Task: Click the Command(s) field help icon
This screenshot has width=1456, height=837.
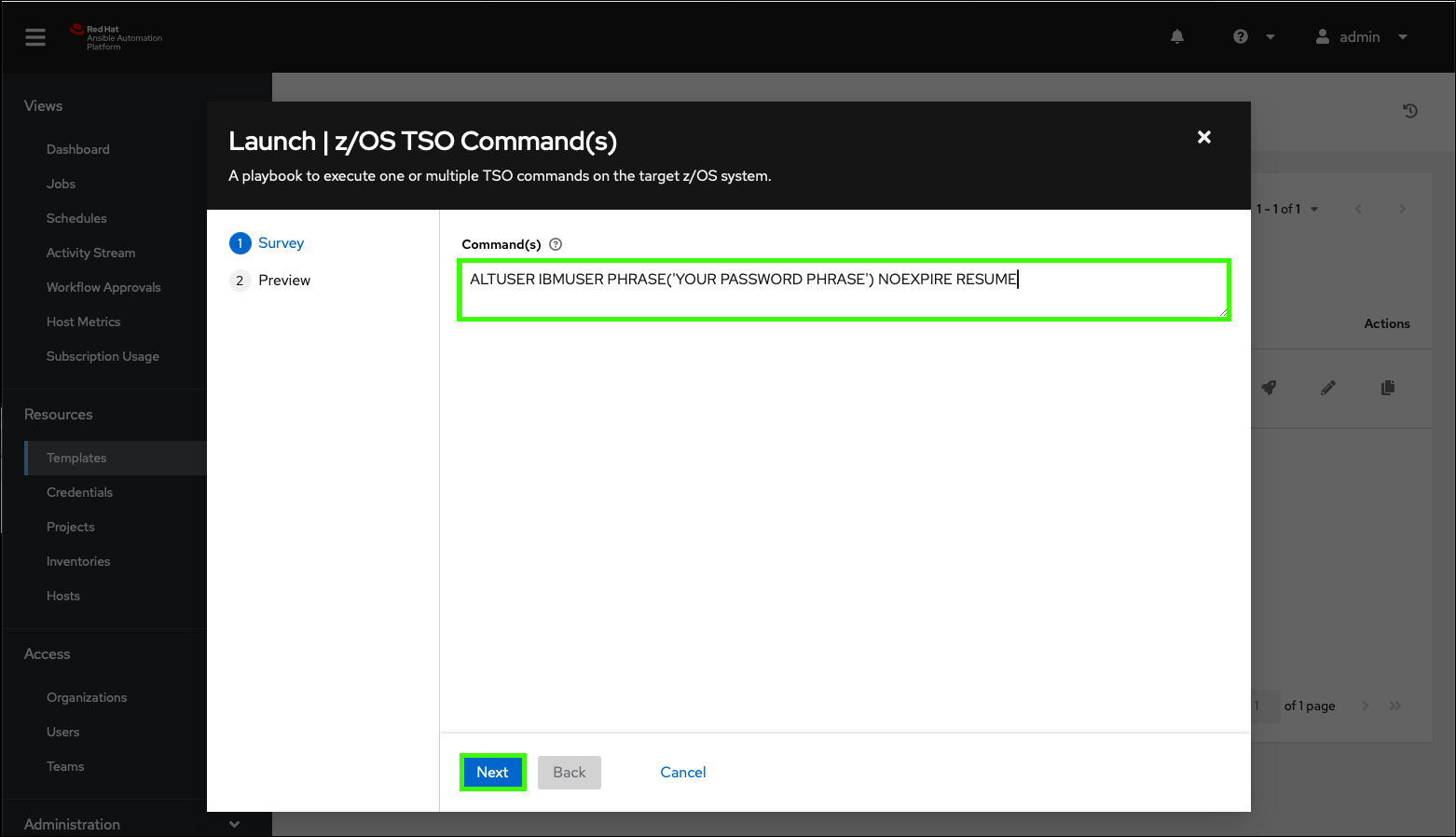Action: 556,244
